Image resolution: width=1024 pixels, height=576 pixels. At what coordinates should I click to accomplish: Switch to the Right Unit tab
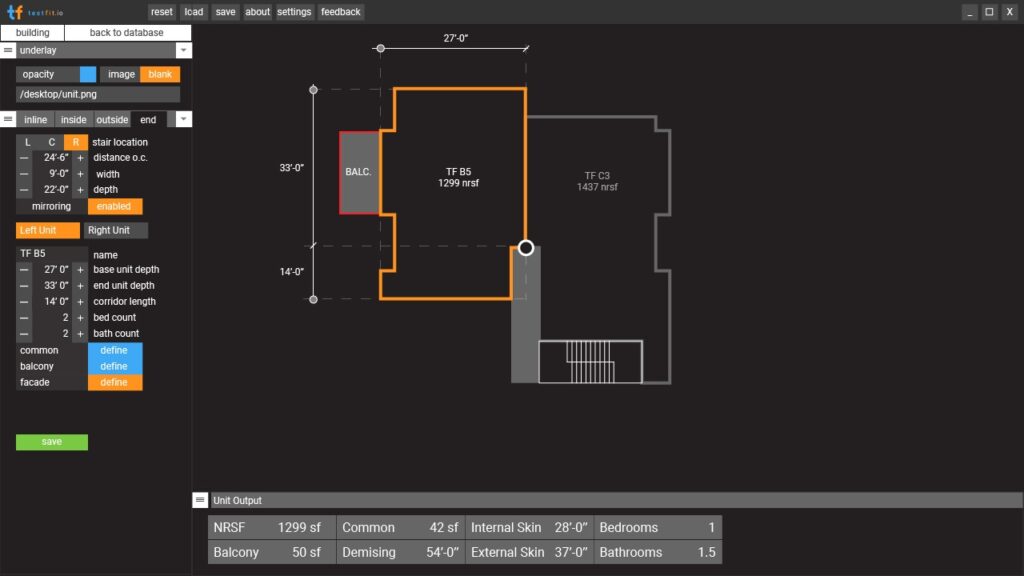[114, 230]
